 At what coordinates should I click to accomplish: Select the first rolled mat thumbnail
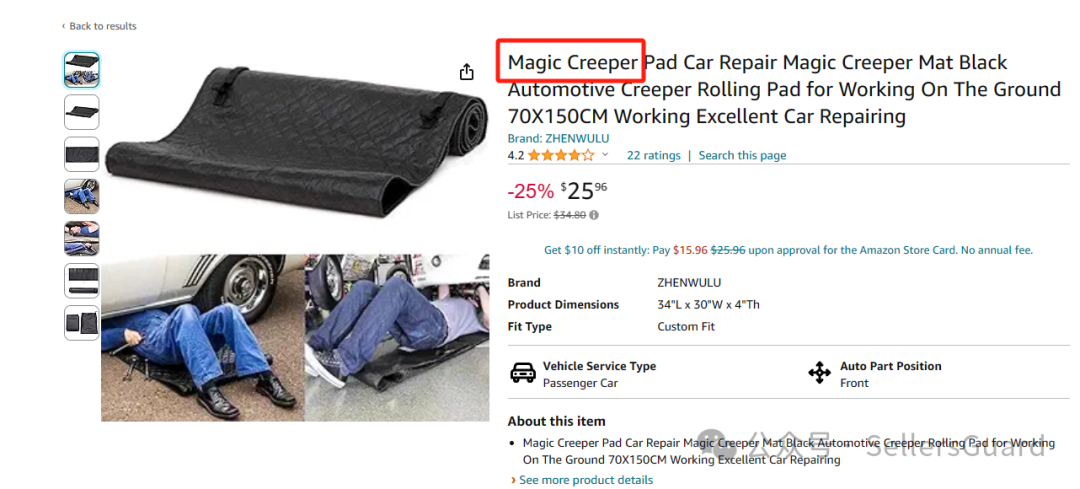tap(82, 70)
